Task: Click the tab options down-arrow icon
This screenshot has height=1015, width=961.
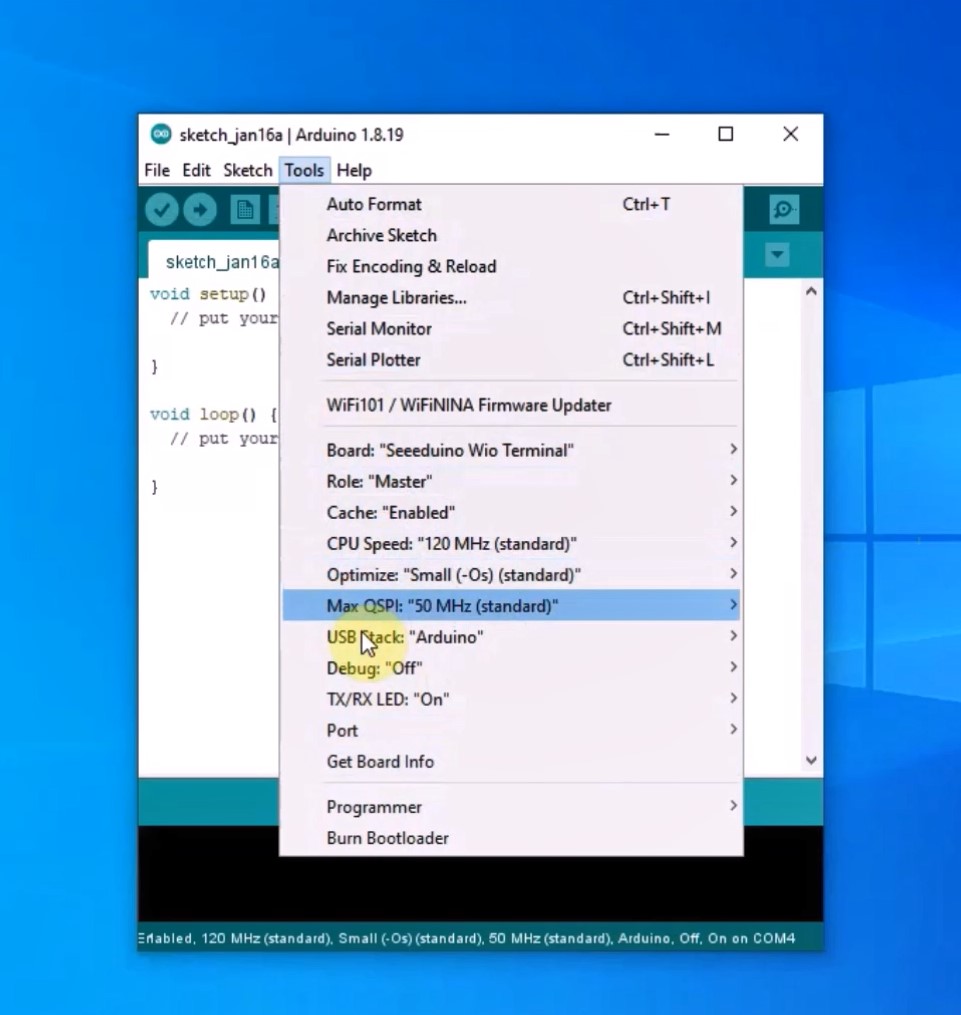Action: click(x=777, y=255)
